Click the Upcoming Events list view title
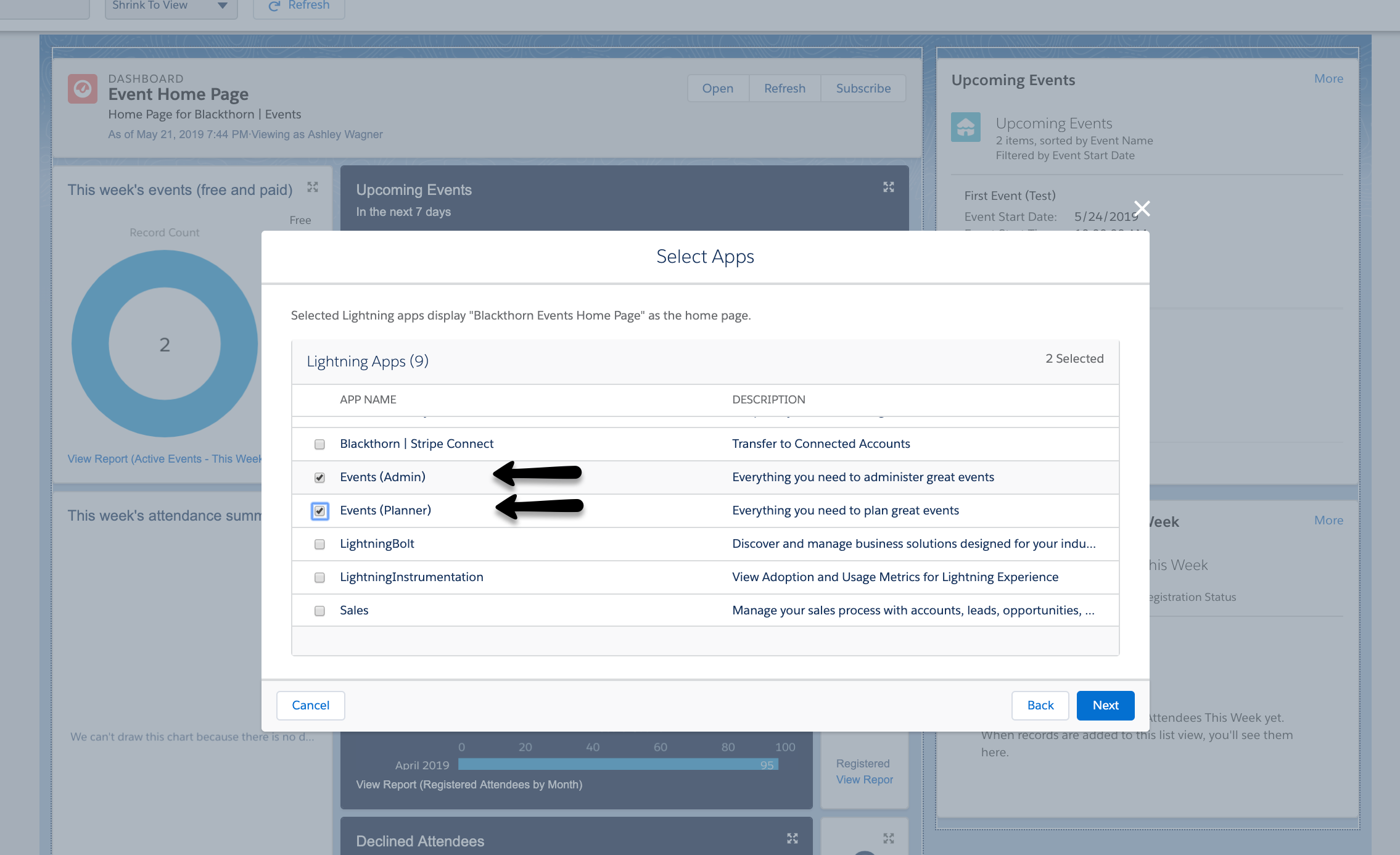1400x855 pixels. point(1053,123)
